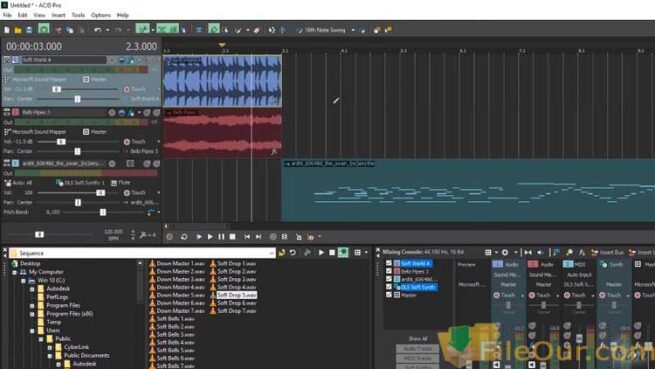Screen dimensions: 655x369
Task: Solo the Bells Pipes 3 track
Action: (157, 112)
